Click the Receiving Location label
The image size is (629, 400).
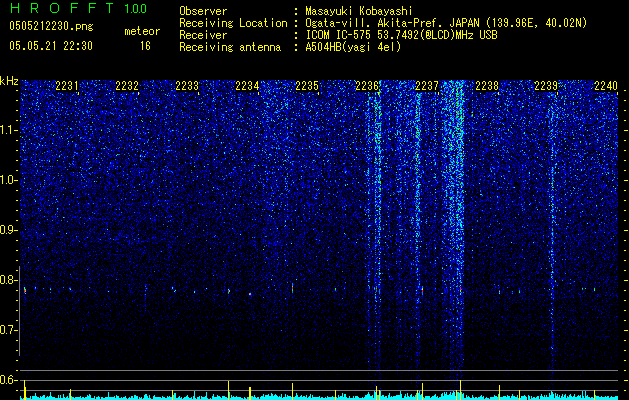[233, 23]
